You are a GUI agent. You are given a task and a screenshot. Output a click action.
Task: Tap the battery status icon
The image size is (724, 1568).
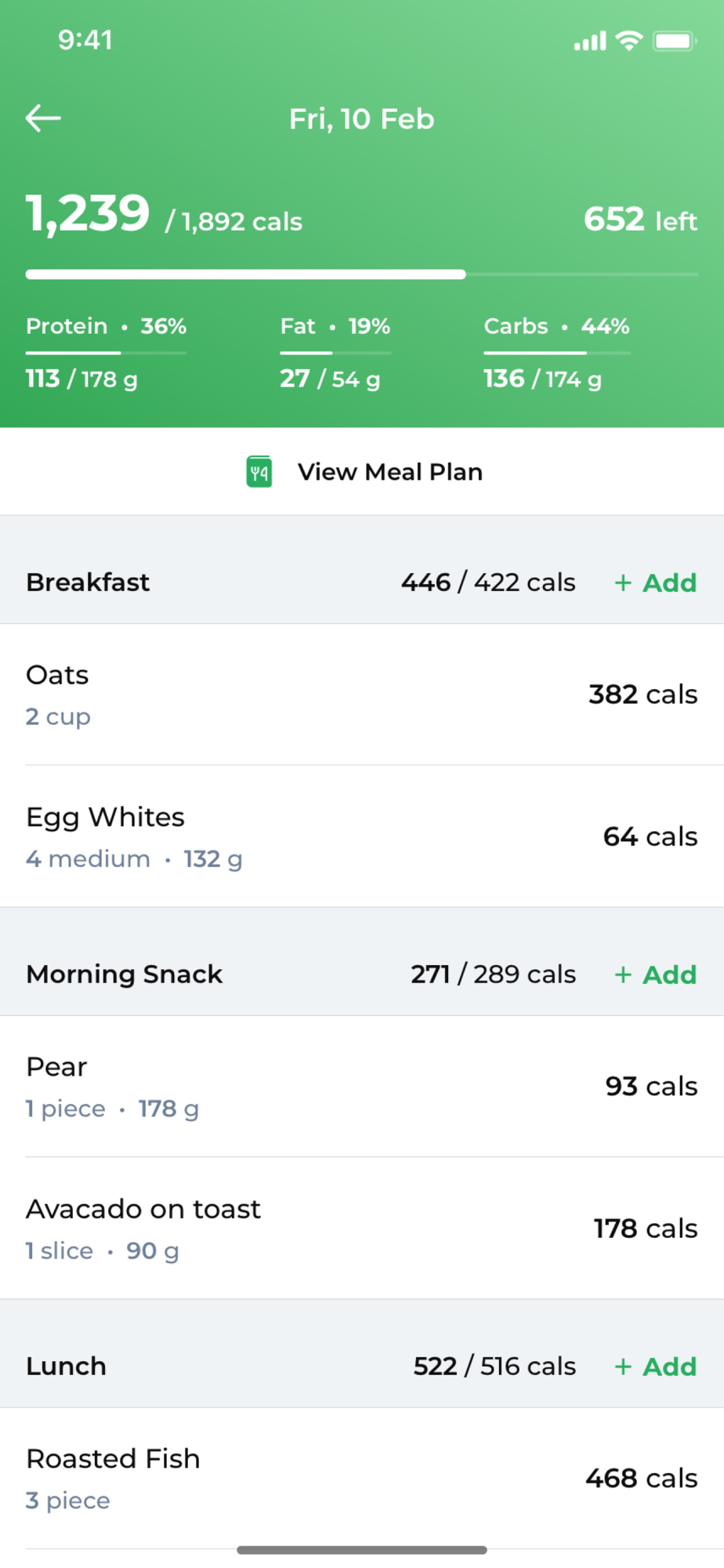675,41
